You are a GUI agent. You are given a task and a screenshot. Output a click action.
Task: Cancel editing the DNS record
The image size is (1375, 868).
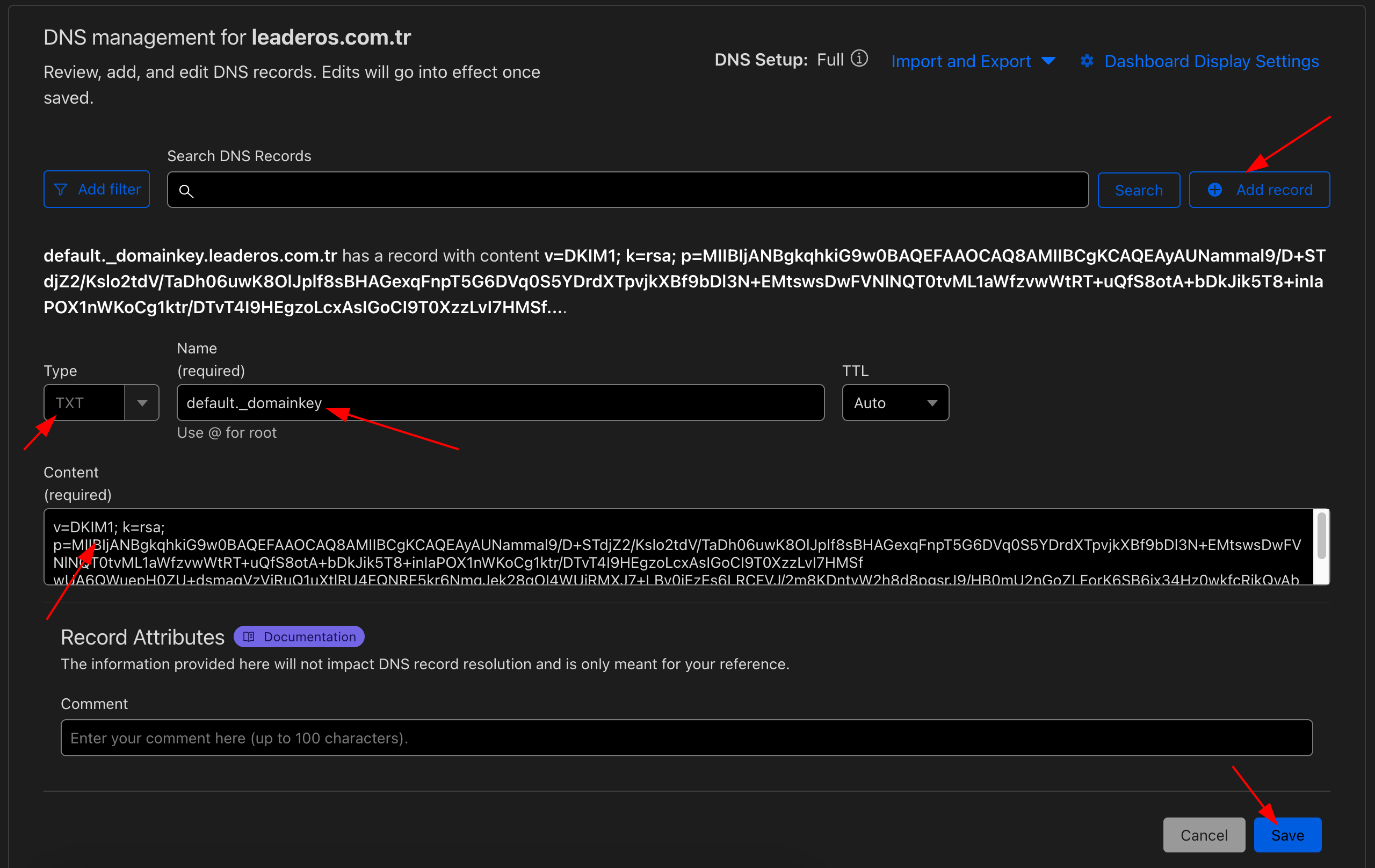(x=1204, y=835)
